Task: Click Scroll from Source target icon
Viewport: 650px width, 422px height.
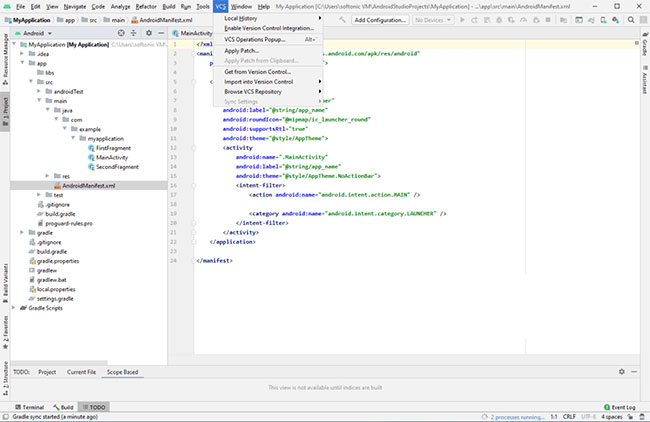Action: point(121,33)
